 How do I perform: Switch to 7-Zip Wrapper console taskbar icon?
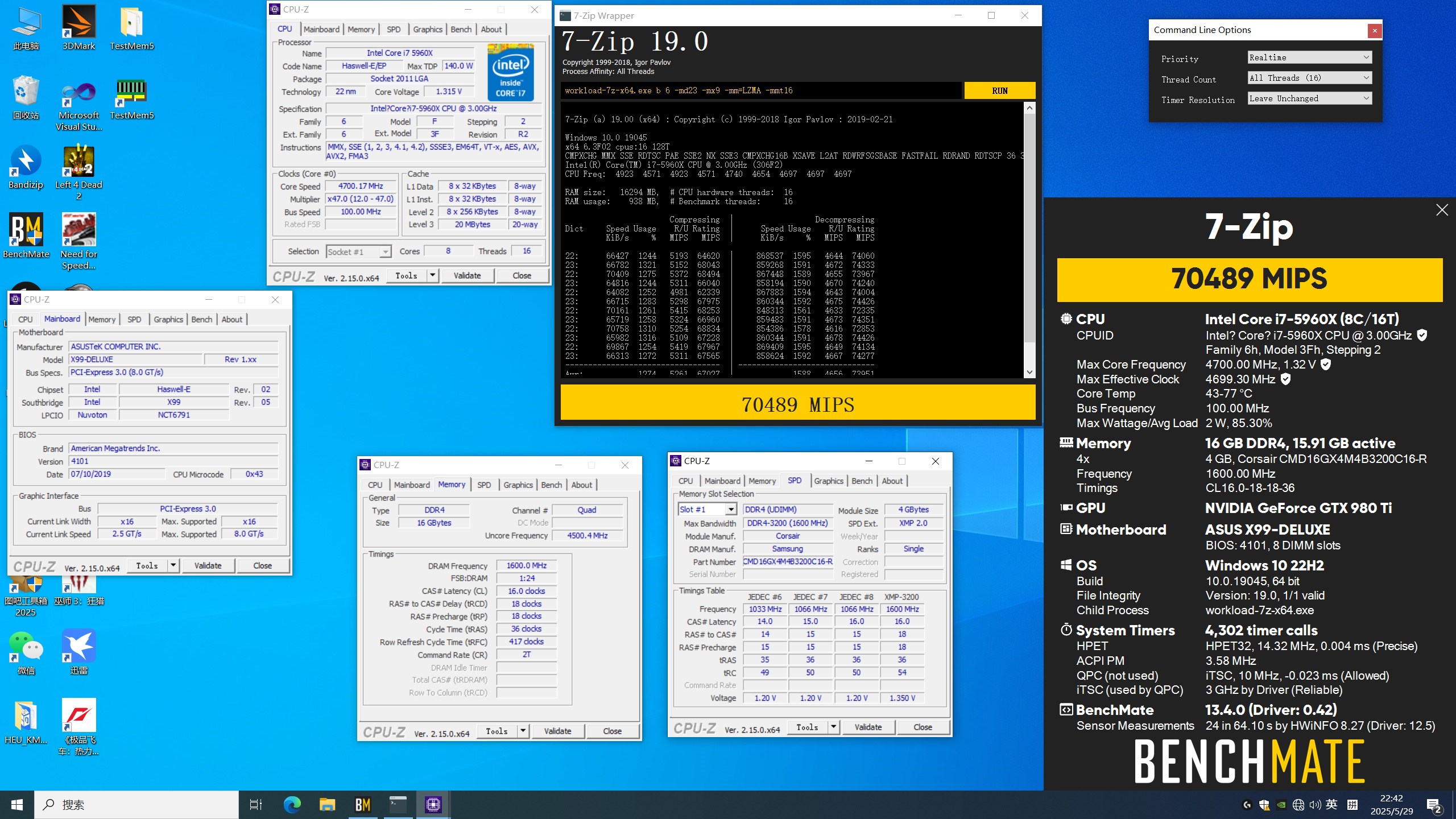(398, 804)
